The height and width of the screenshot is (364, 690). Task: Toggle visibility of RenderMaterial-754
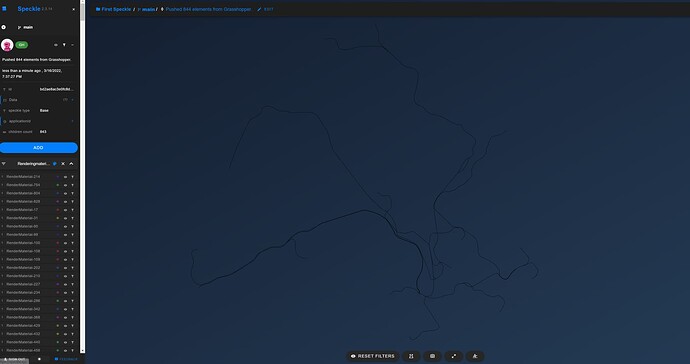tap(65, 185)
